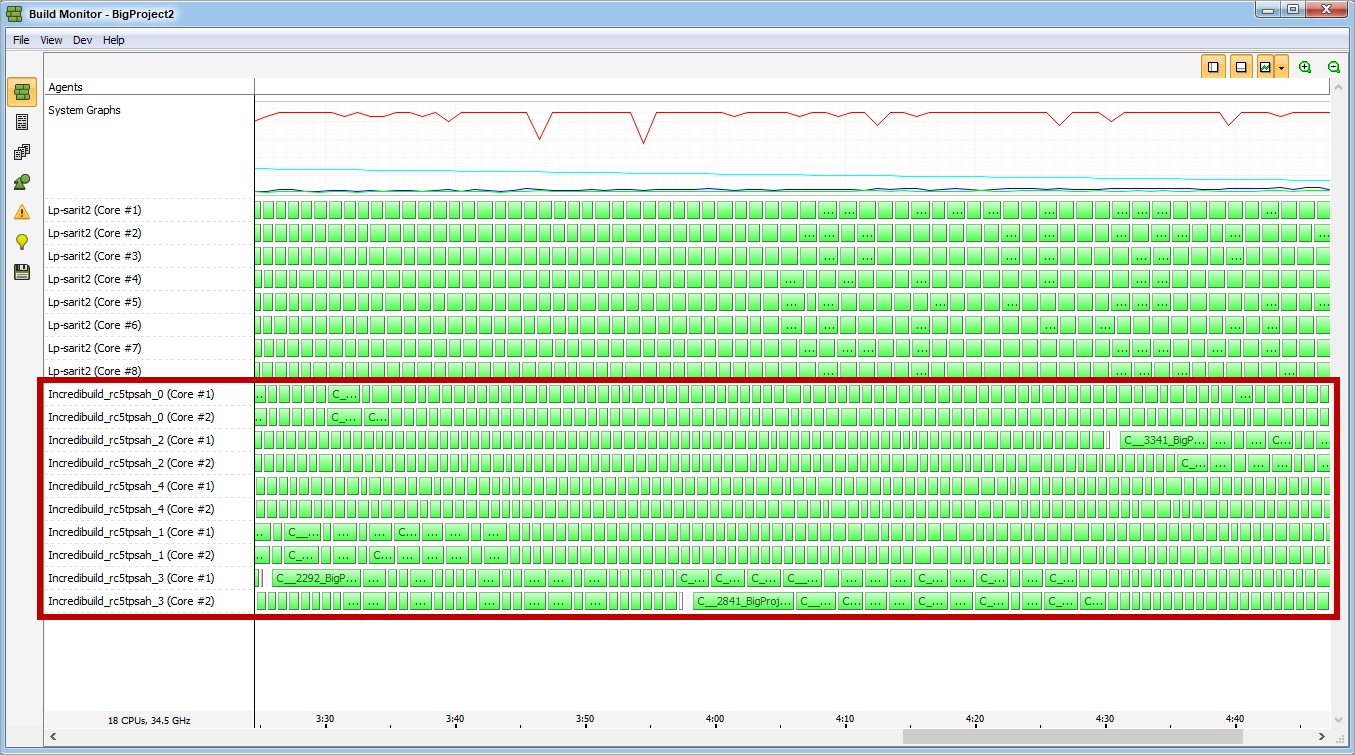Select Incredibuild_rc5tpsah_4 (Core #1) label
Screen dimensions: 1355x755
click(131, 486)
